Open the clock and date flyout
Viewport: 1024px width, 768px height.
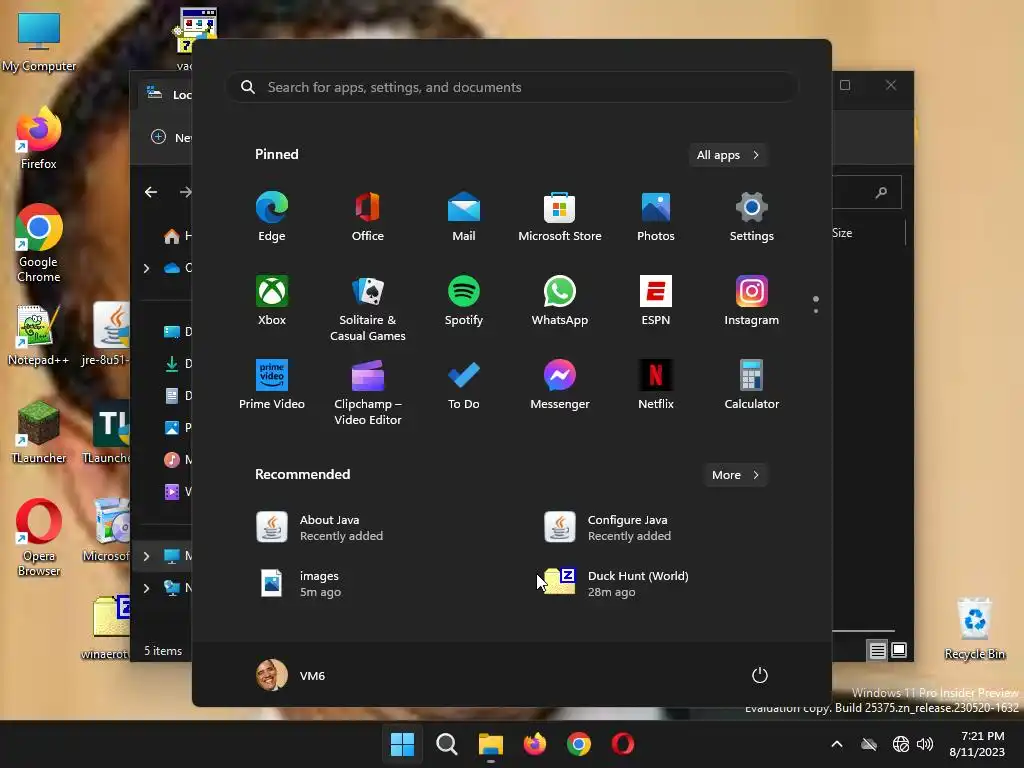click(977, 744)
